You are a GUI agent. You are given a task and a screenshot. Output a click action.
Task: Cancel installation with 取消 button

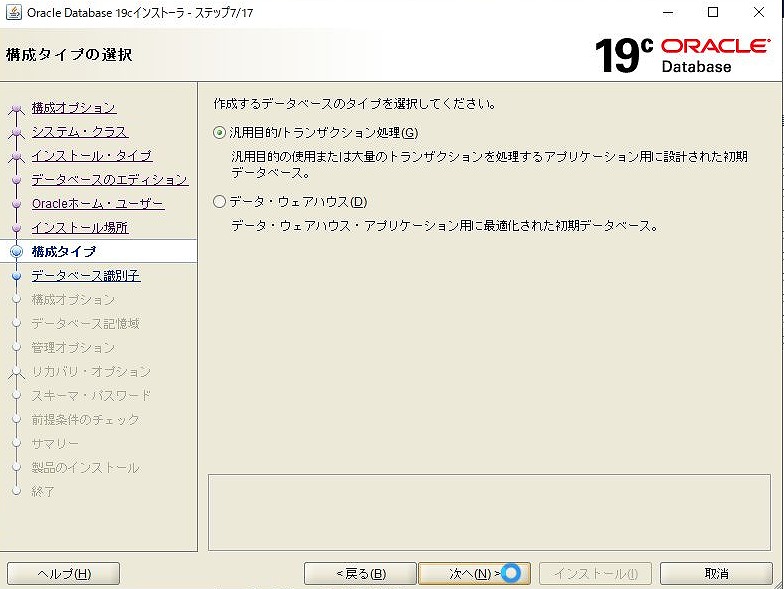716,574
